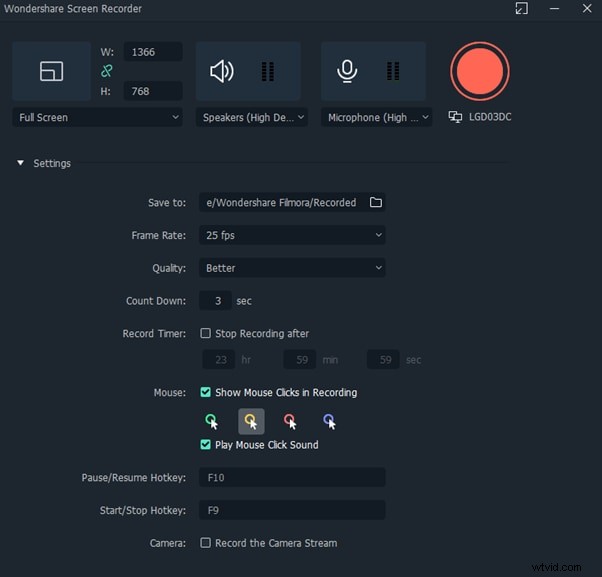Open the save location folder icon
The image size is (602, 577).
(x=376, y=202)
